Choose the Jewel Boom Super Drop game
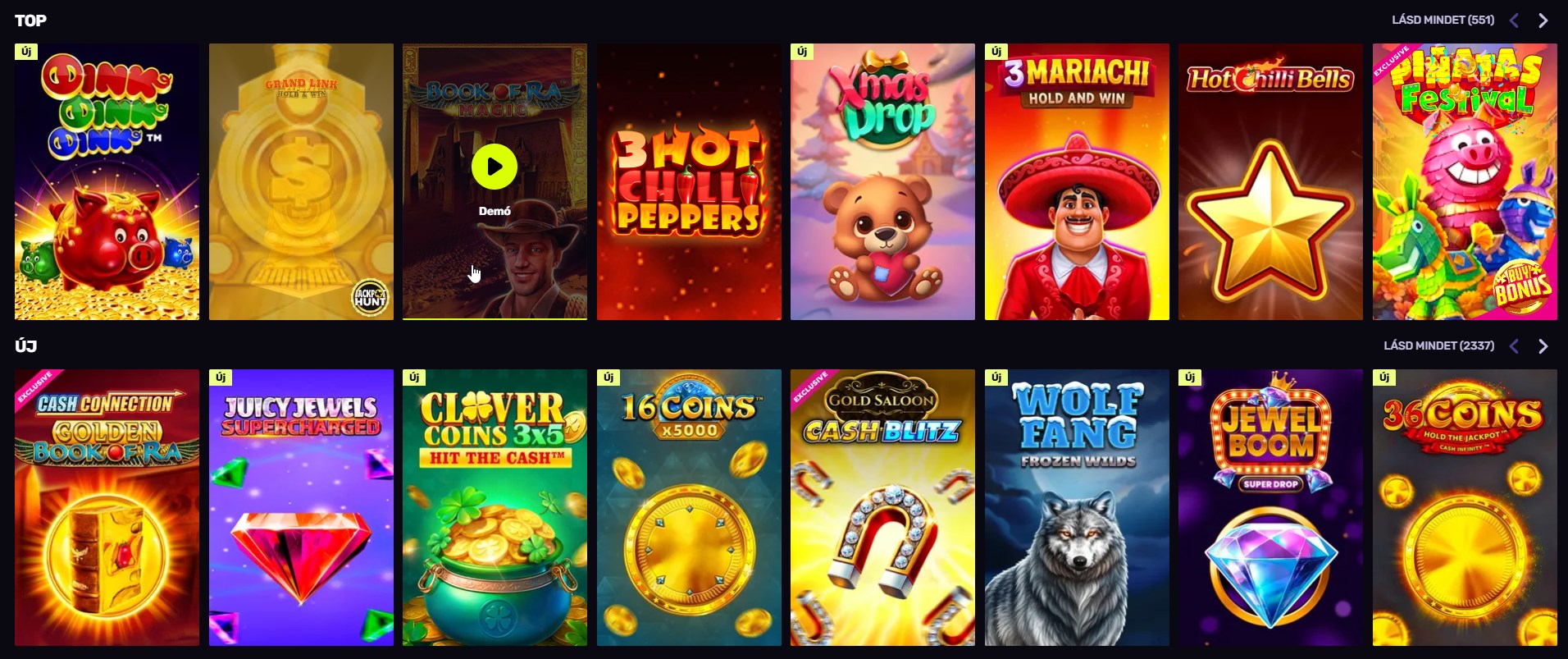Viewport: 1568px width, 659px height. tap(1270, 507)
